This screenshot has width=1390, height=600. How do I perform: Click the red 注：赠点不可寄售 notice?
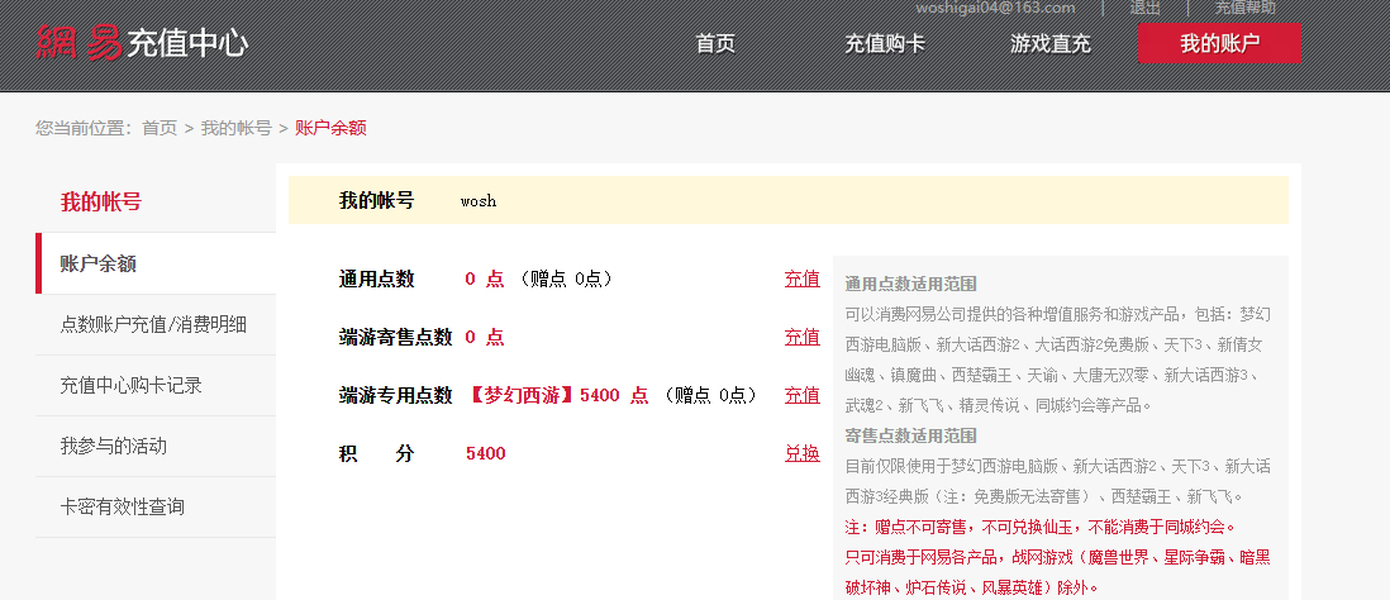(1040, 527)
